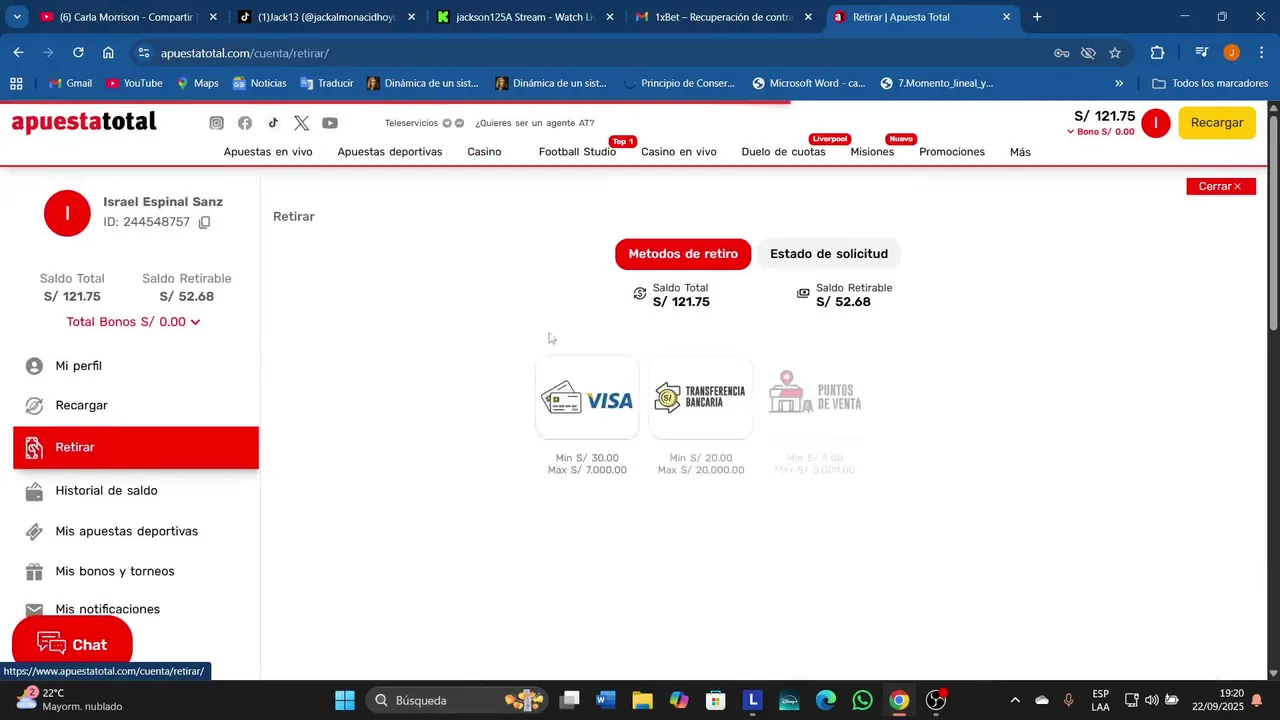Screen dimensions: 1280x720
Task: Select Puntos de Venta withdrawal method
Action: 814,398
